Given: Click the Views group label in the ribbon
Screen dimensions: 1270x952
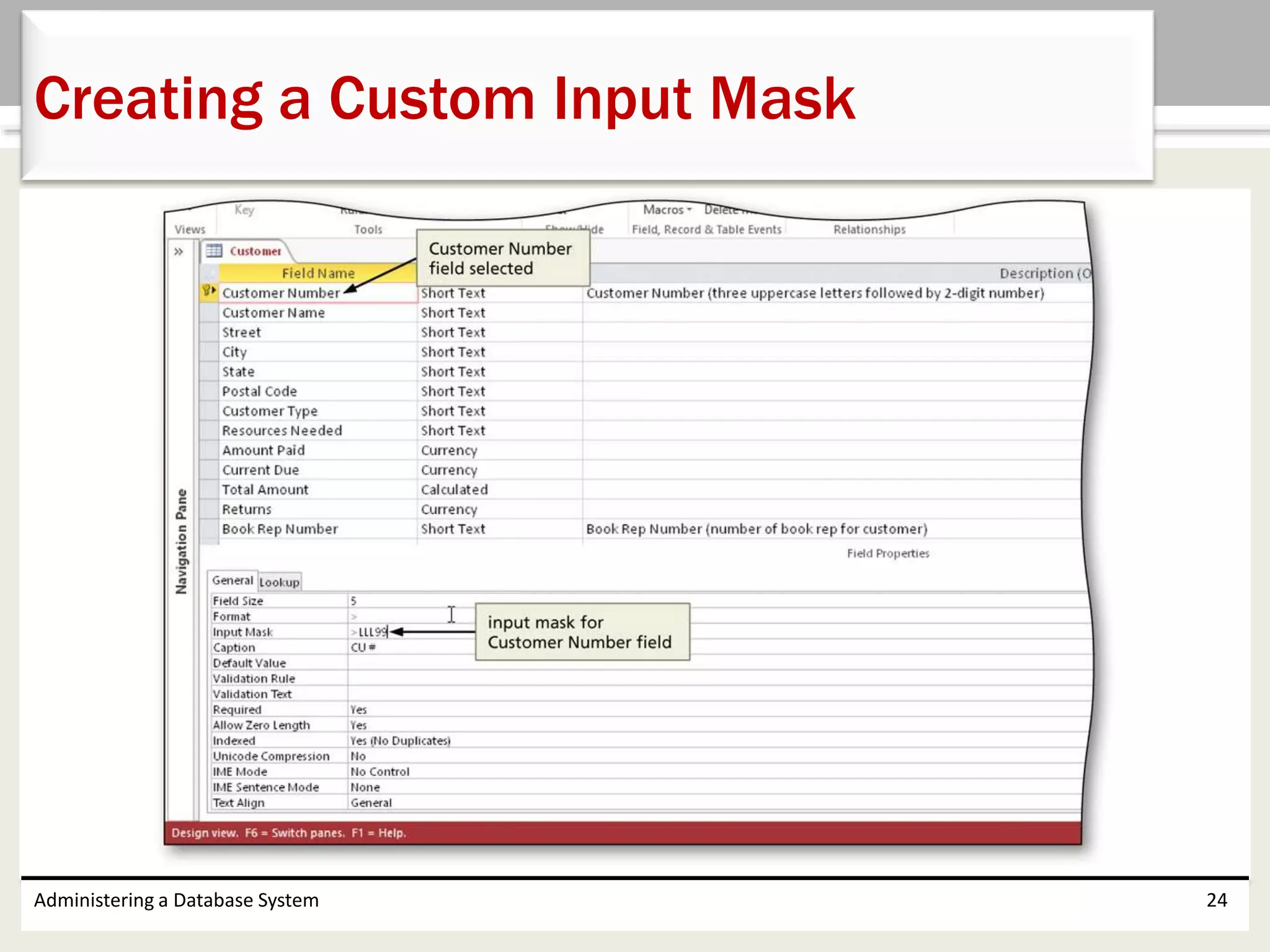Looking at the screenshot, I should click(x=190, y=229).
